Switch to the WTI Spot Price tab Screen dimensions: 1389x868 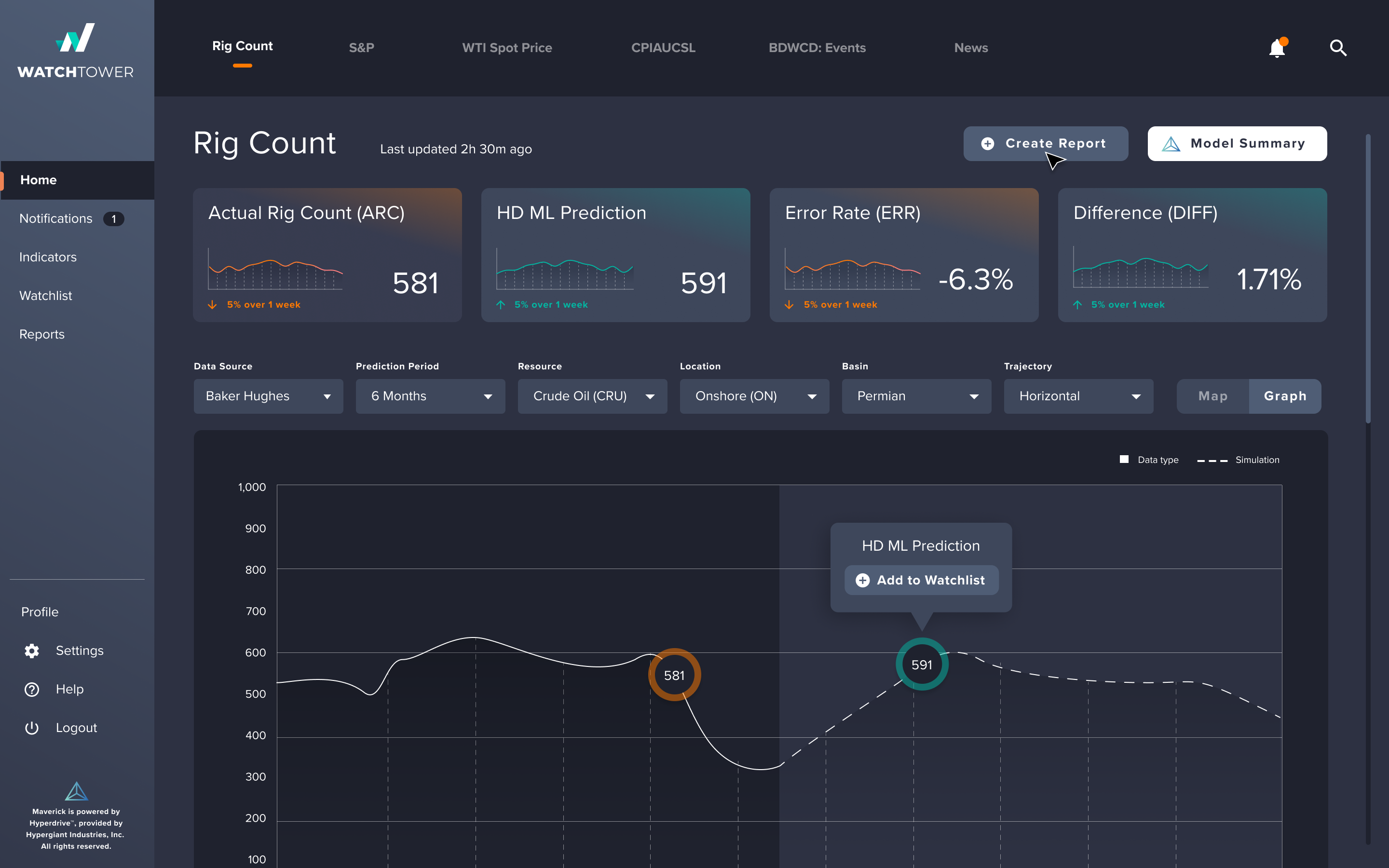(x=507, y=48)
